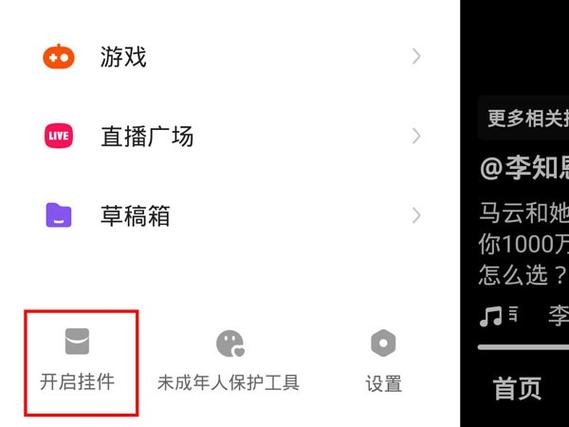
Task: Tap the 开启挂件 widget box icon
Action: coord(77,341)
